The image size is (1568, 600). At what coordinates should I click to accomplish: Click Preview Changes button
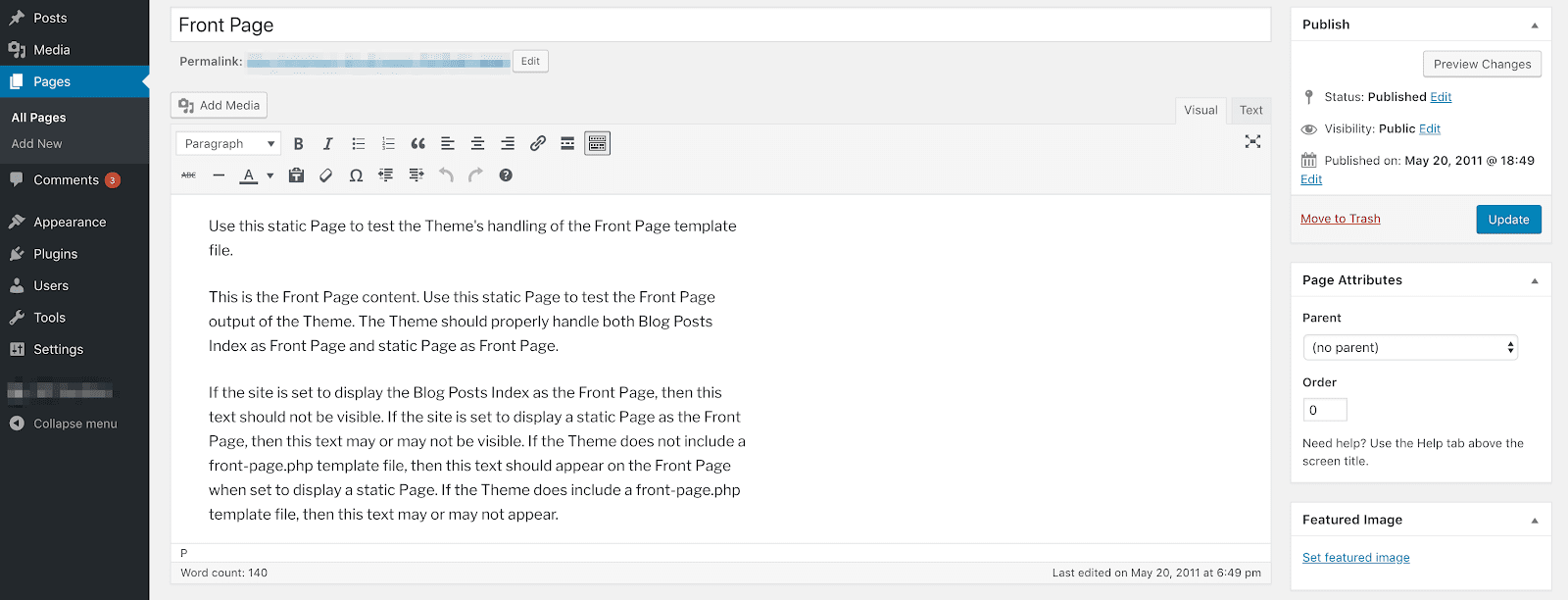[x=1482, y=64]
